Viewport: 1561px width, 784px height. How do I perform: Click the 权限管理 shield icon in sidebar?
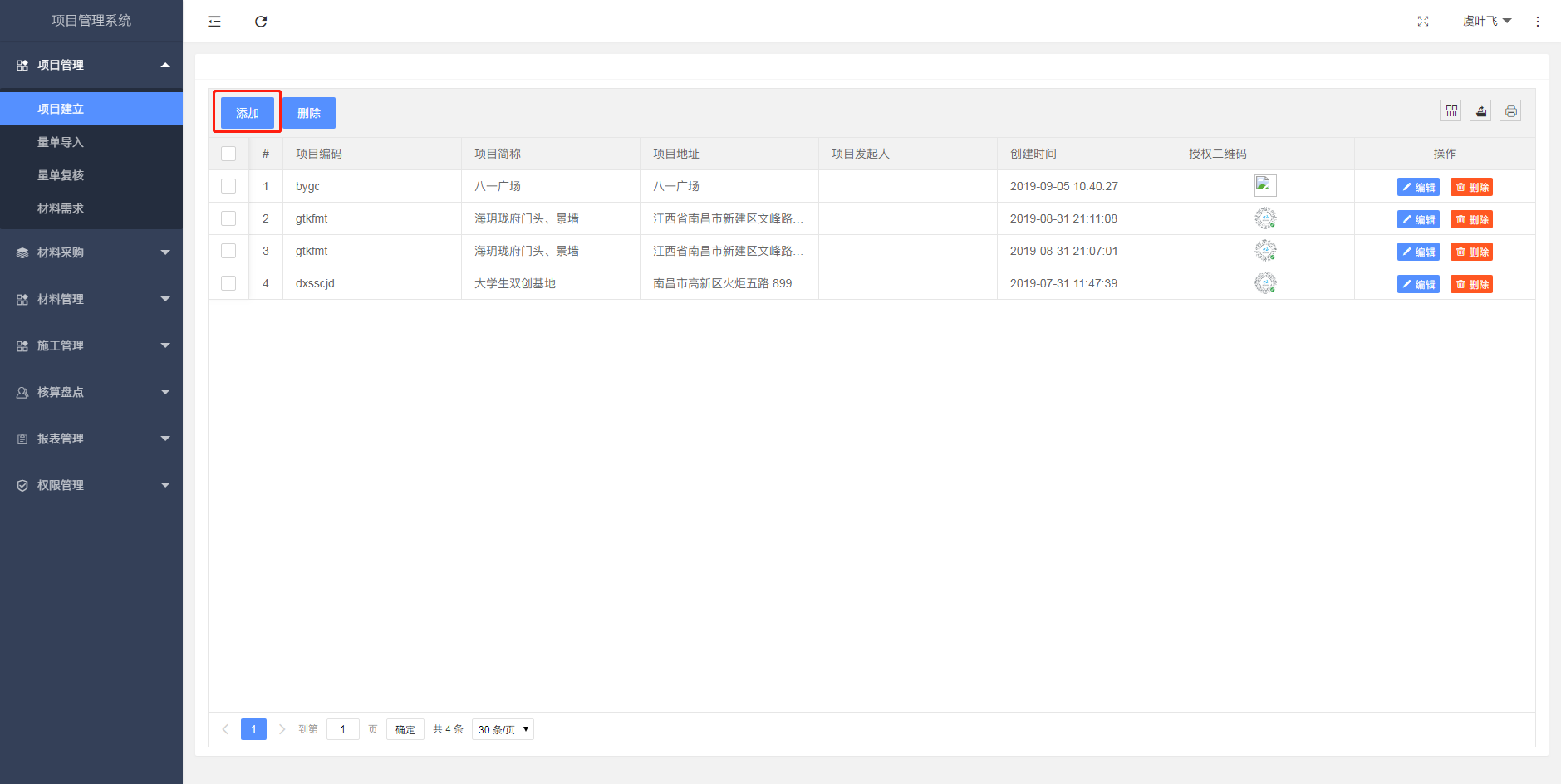click(x=22, y=486)
